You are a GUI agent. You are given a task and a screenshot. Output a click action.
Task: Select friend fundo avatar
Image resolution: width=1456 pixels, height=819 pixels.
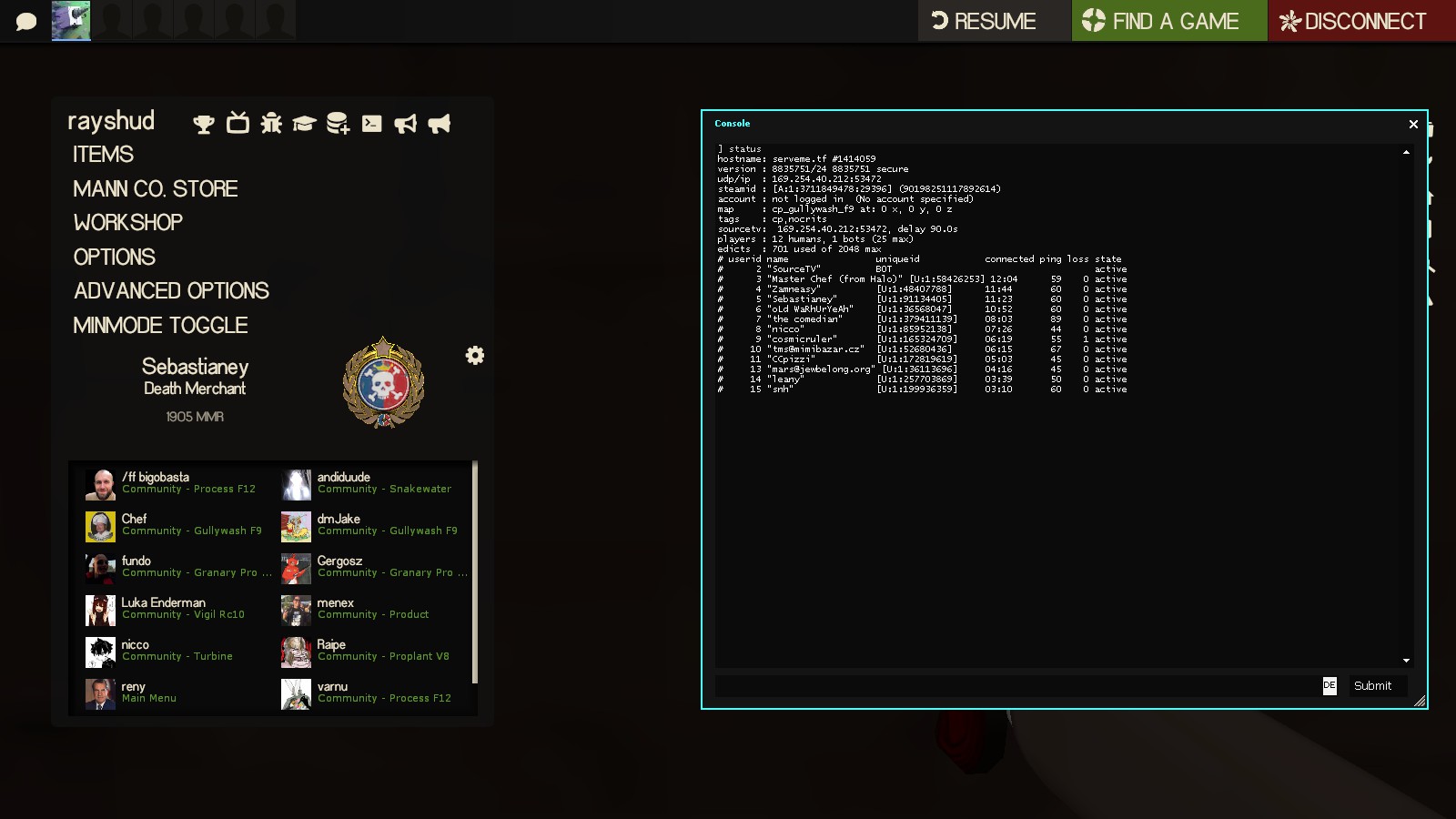(100, 569)
